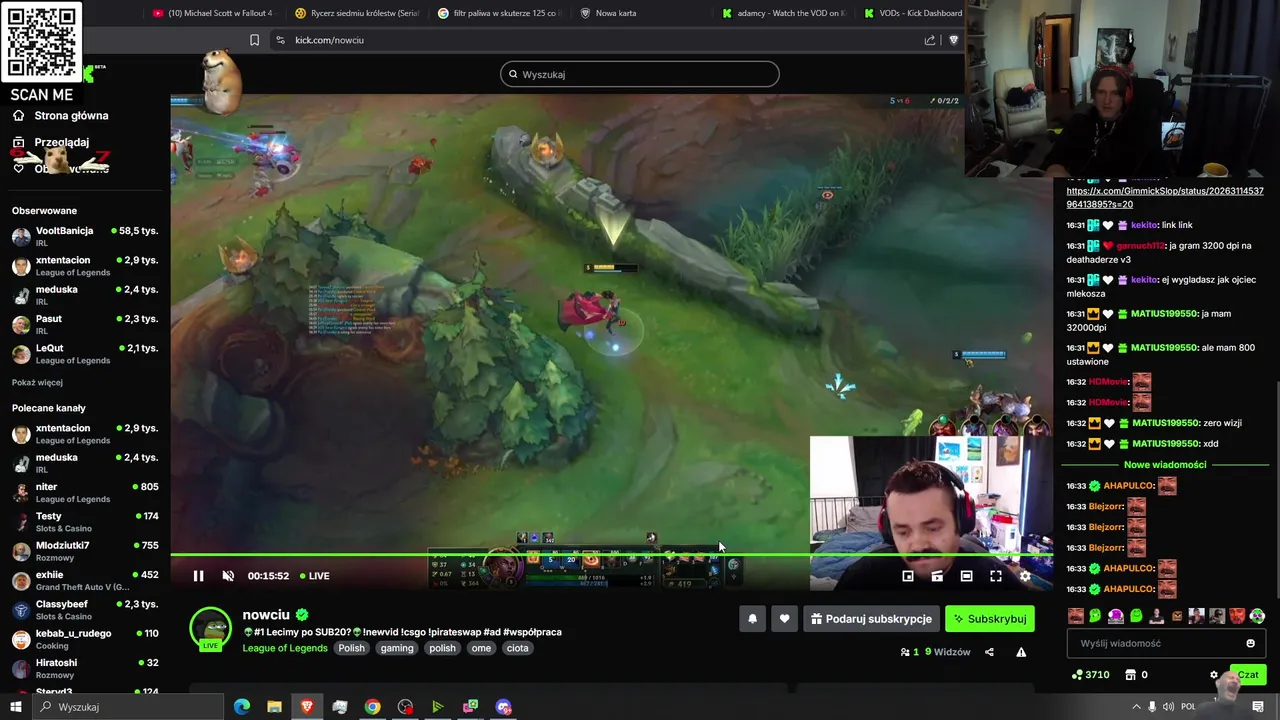The width and height of the screenshot is (1280, 720).
Task: Open Hiratoshi recommended channel
Action: point(85,668)
